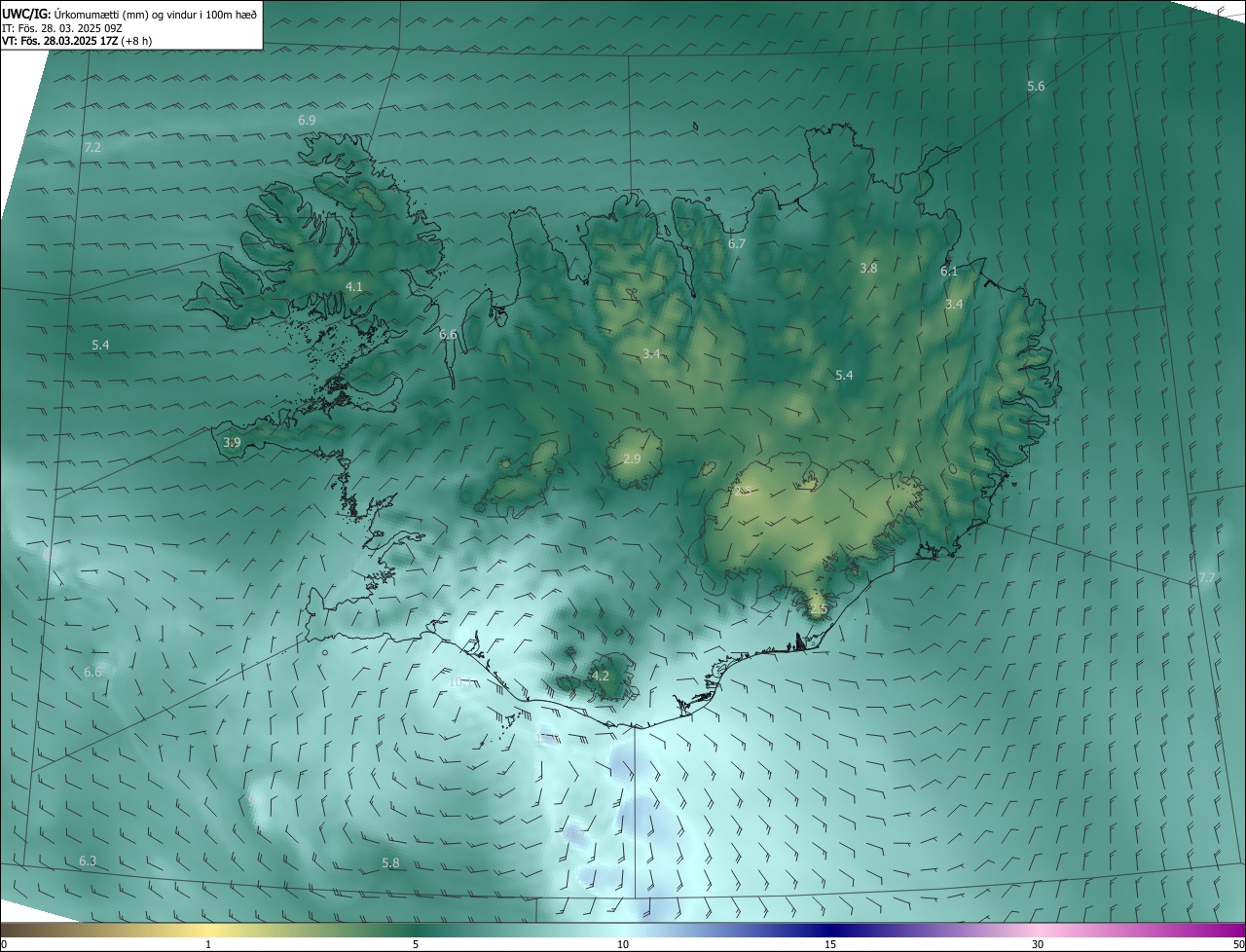Screen dimensions: 1246x952
Task: Click the 30 tick on the color scale
Action: coord(1038,945)
